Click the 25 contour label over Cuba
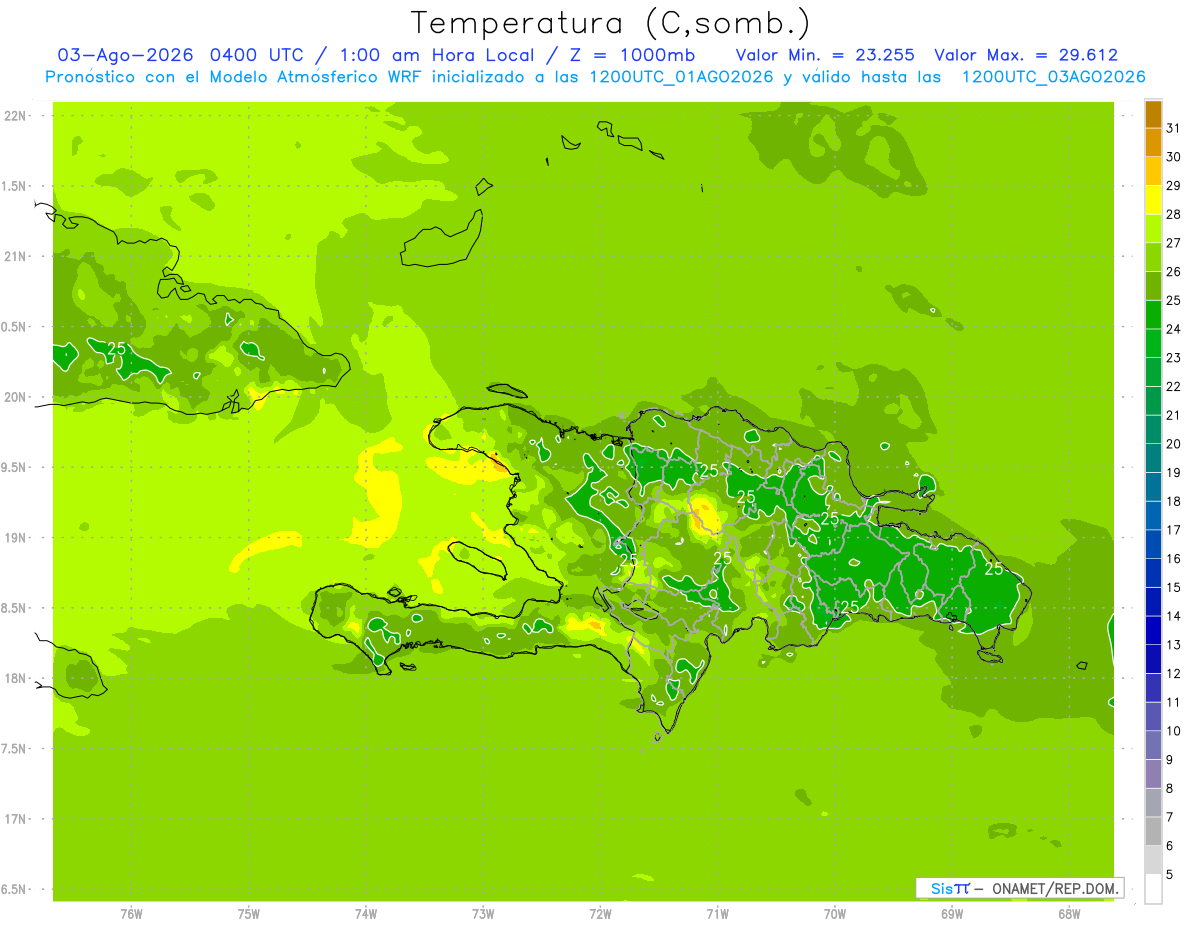Screen dimensions: 1200x927 pyautogui.click(x=116, y=348)
